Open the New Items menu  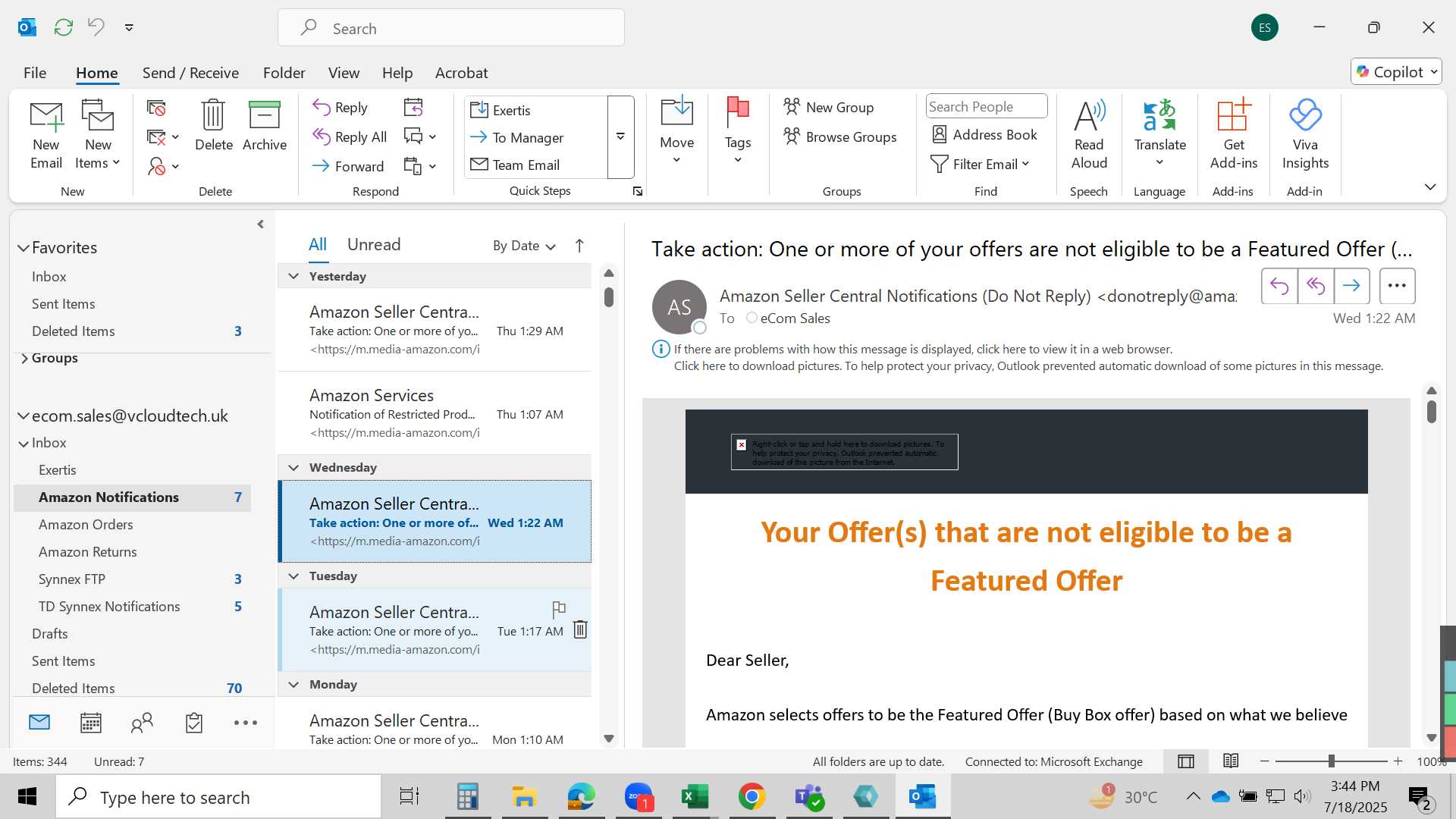(98, 136)
